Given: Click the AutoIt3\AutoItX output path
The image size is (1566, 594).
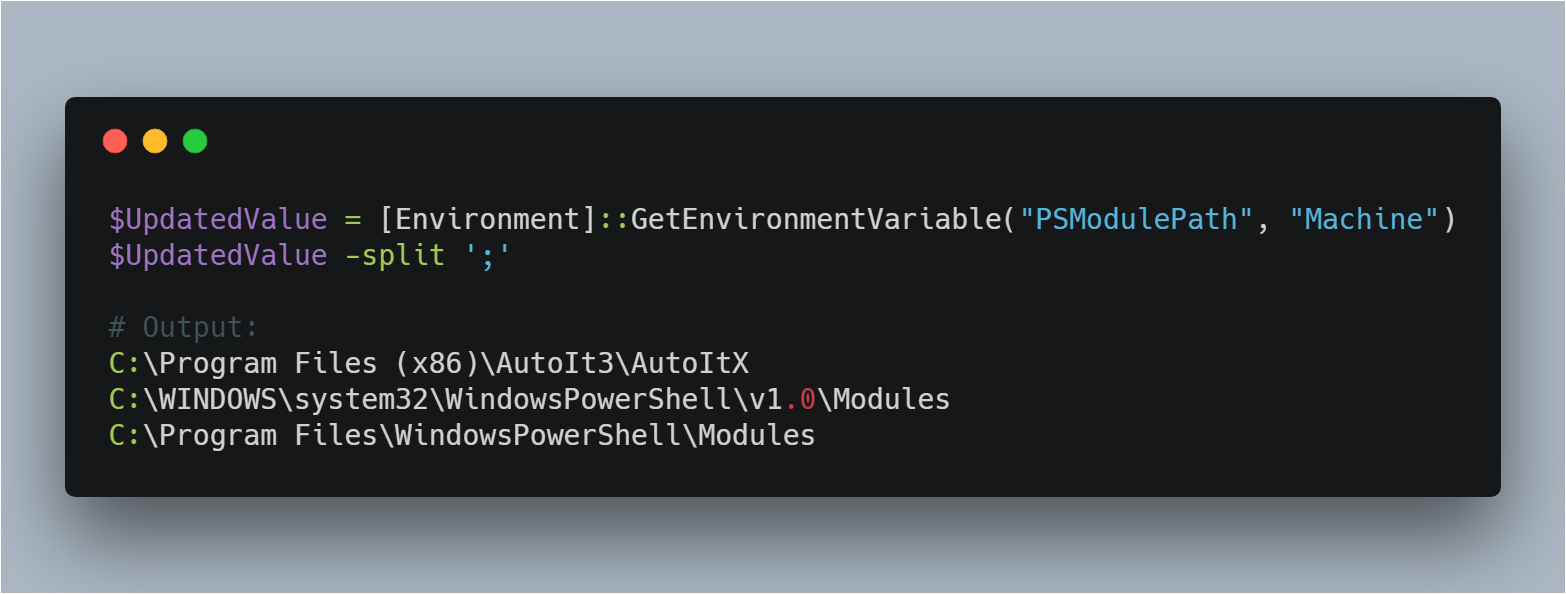Looking at the screenshot, I should 630,363.
